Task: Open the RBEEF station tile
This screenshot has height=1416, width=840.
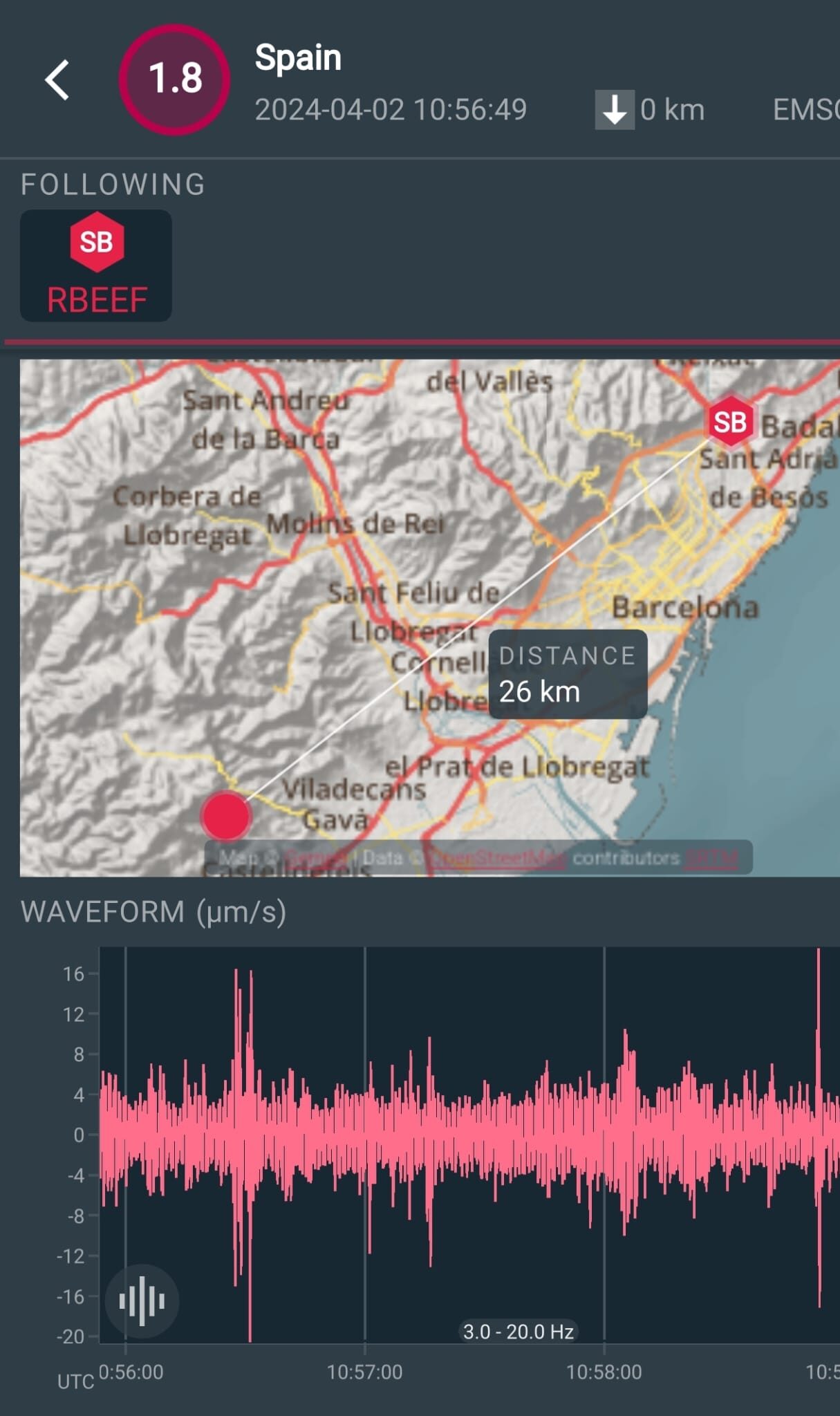Action: tap(96, 266)
